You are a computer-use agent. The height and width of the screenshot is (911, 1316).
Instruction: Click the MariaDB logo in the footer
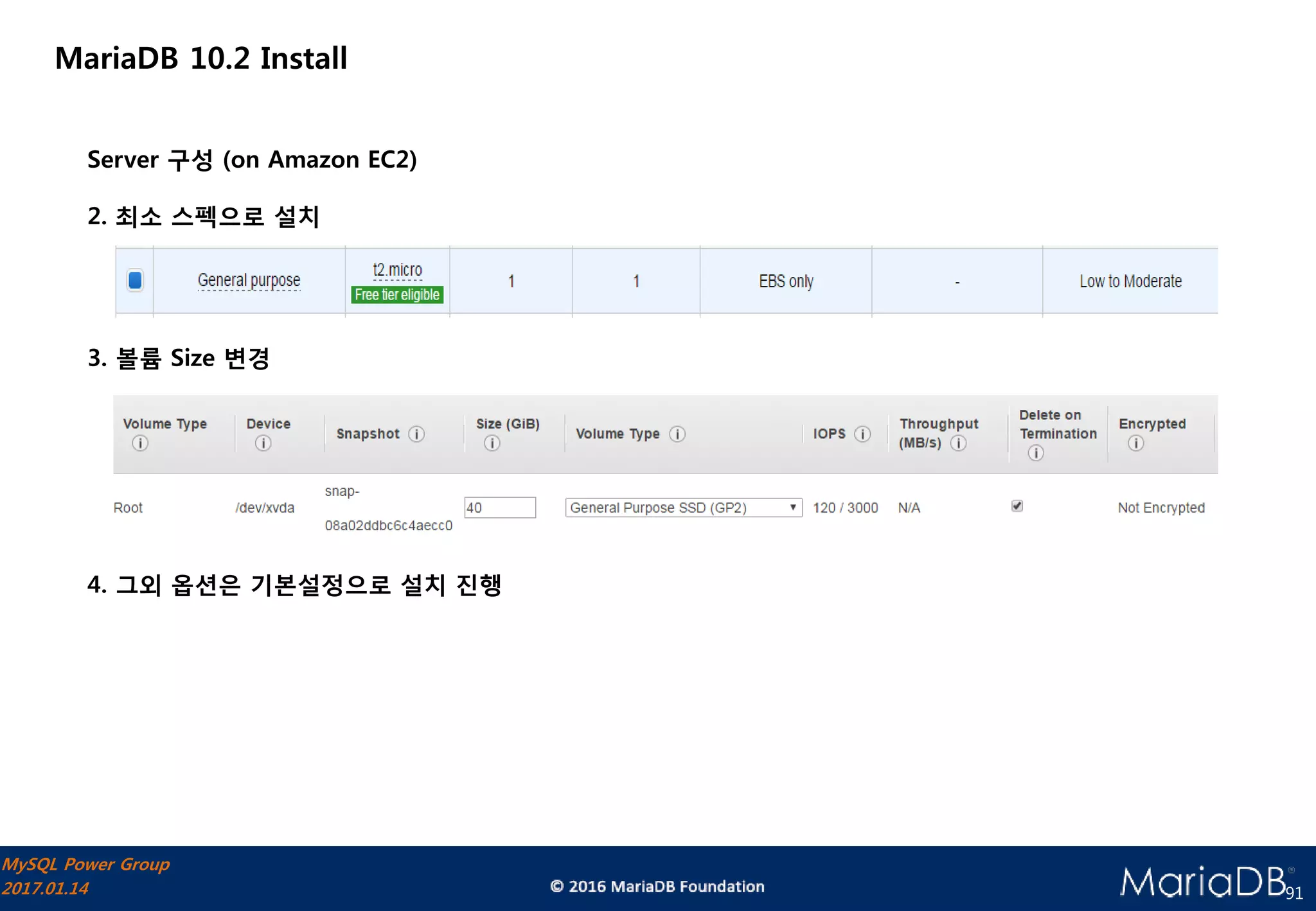point(1204,881)
